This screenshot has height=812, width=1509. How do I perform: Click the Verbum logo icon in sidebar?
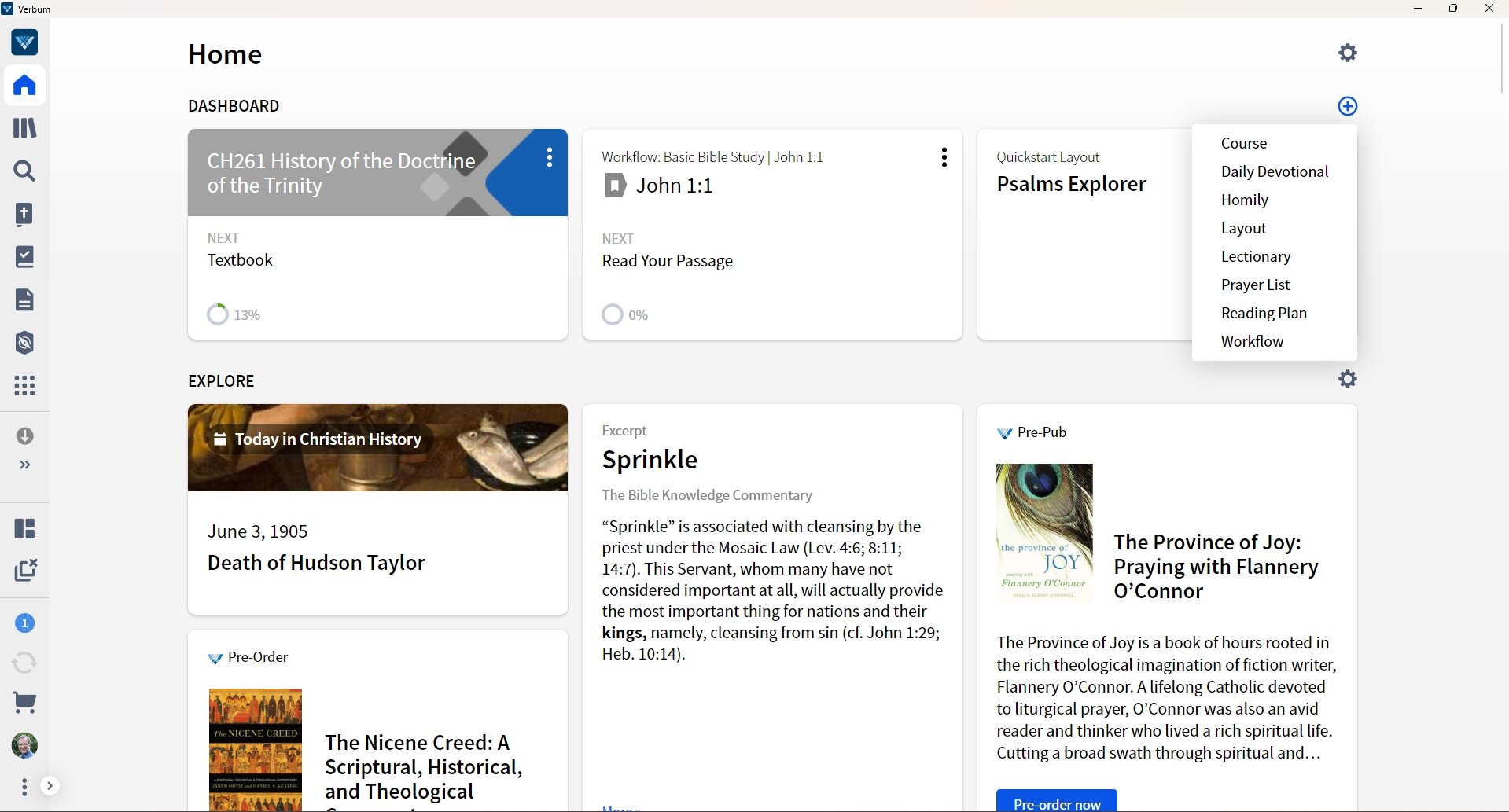coord(24,42)
